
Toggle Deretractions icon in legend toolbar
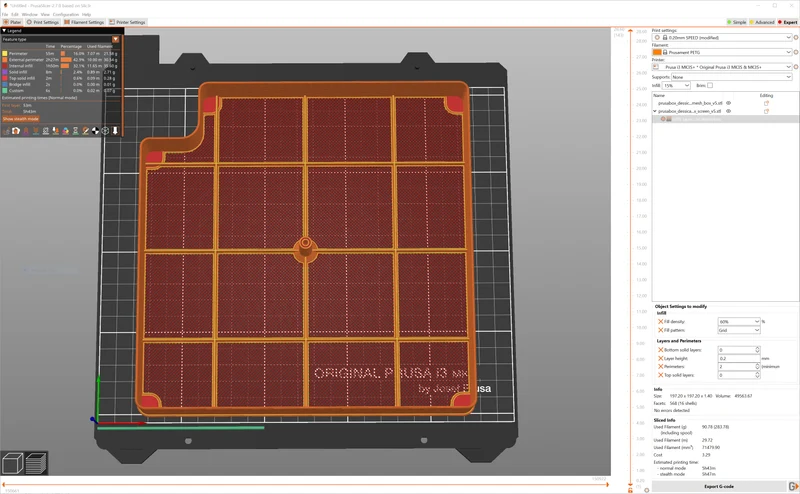tap(36, 131)
